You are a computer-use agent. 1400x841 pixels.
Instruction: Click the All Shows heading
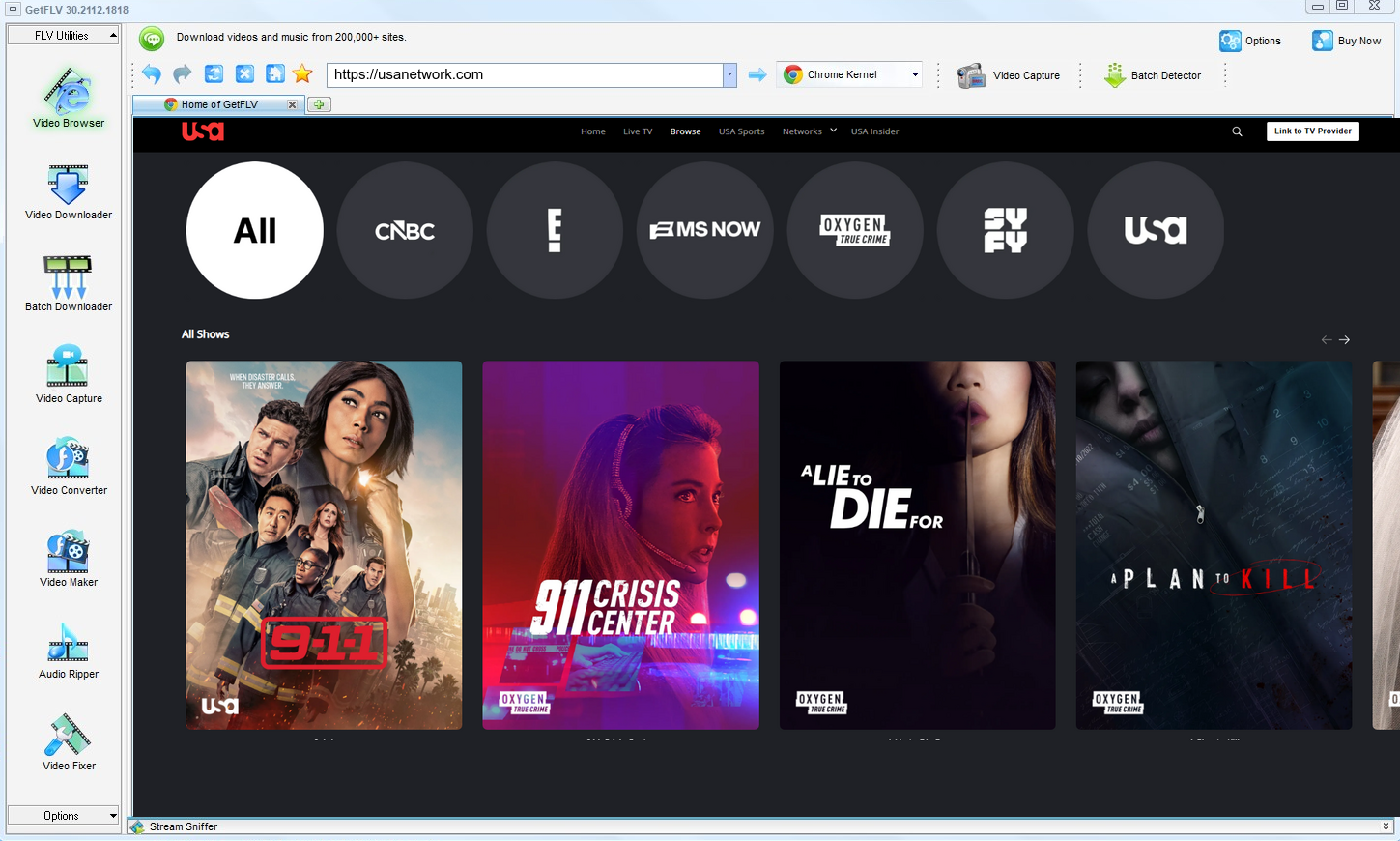(x=205, y=334)
